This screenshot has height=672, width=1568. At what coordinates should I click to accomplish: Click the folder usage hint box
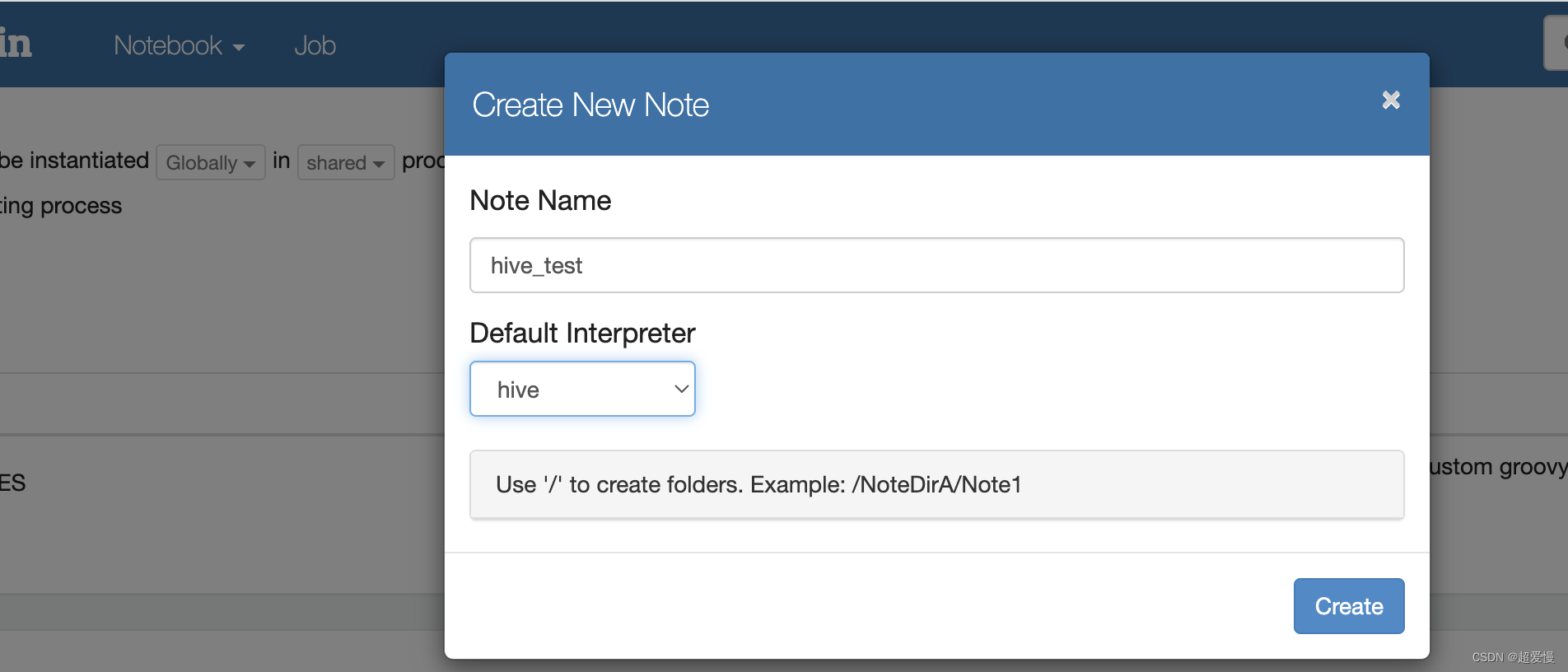(x=936, y=484)
